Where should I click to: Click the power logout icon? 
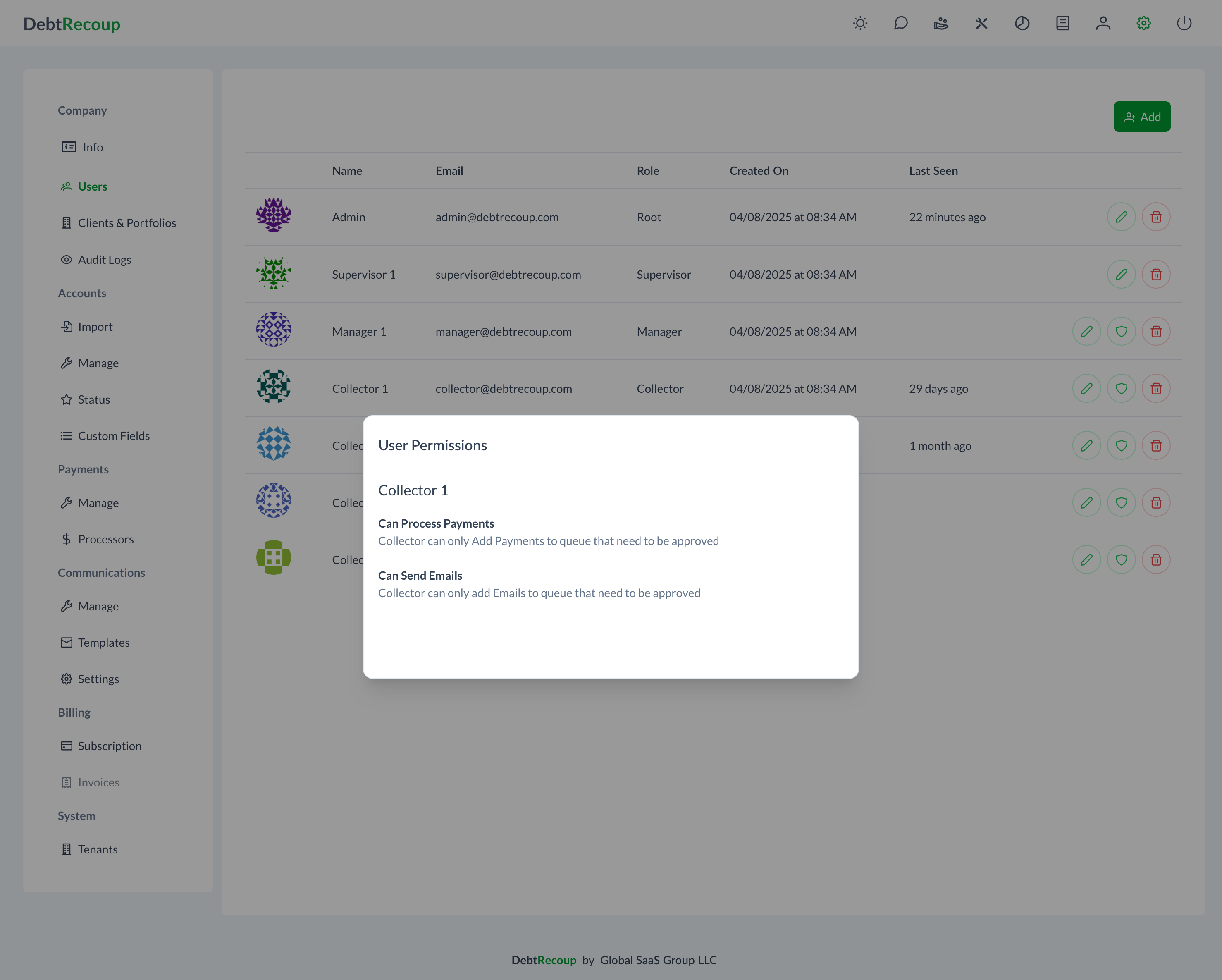click(1184, 23)
